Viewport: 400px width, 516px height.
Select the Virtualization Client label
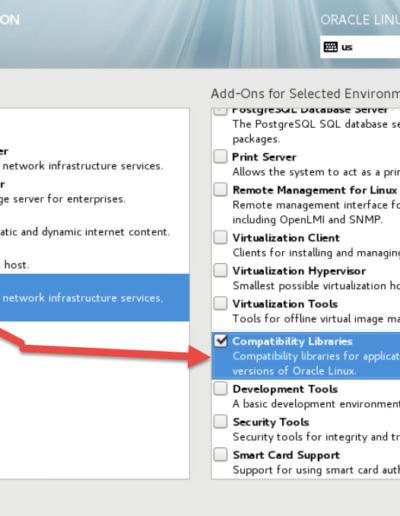click(x=286, y=238)
